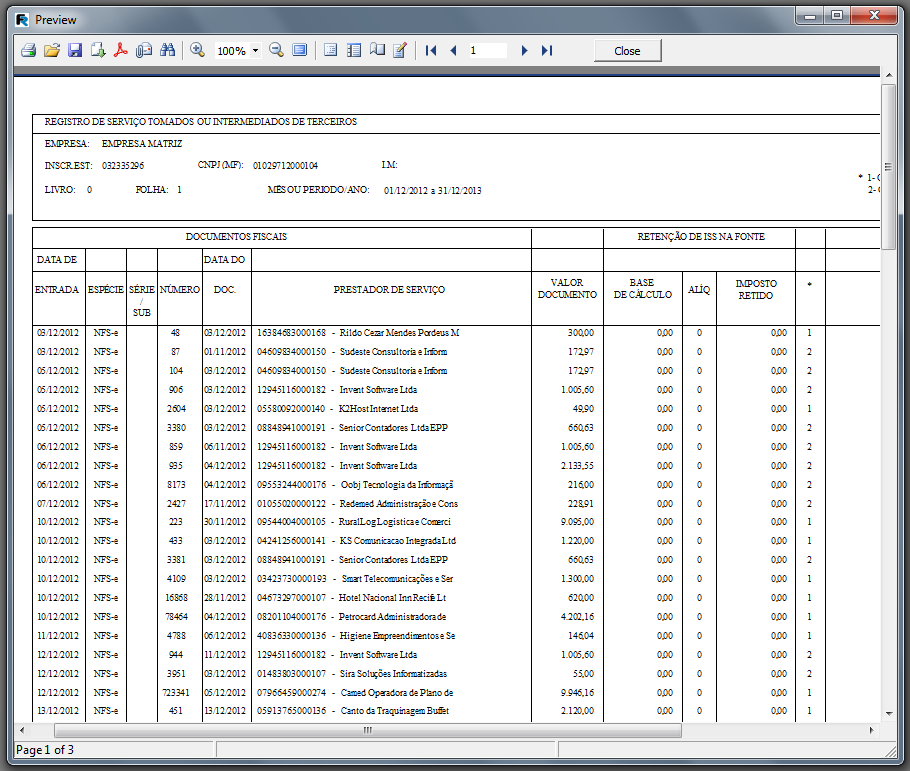
Task: Zoom in with the magnifier plus icon
Action: coord(197,51)
